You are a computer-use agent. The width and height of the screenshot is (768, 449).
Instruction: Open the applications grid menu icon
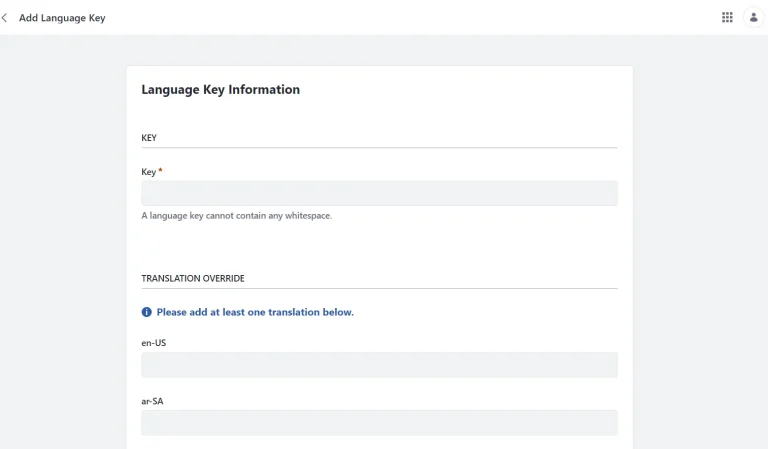click(x=727, y=18)
